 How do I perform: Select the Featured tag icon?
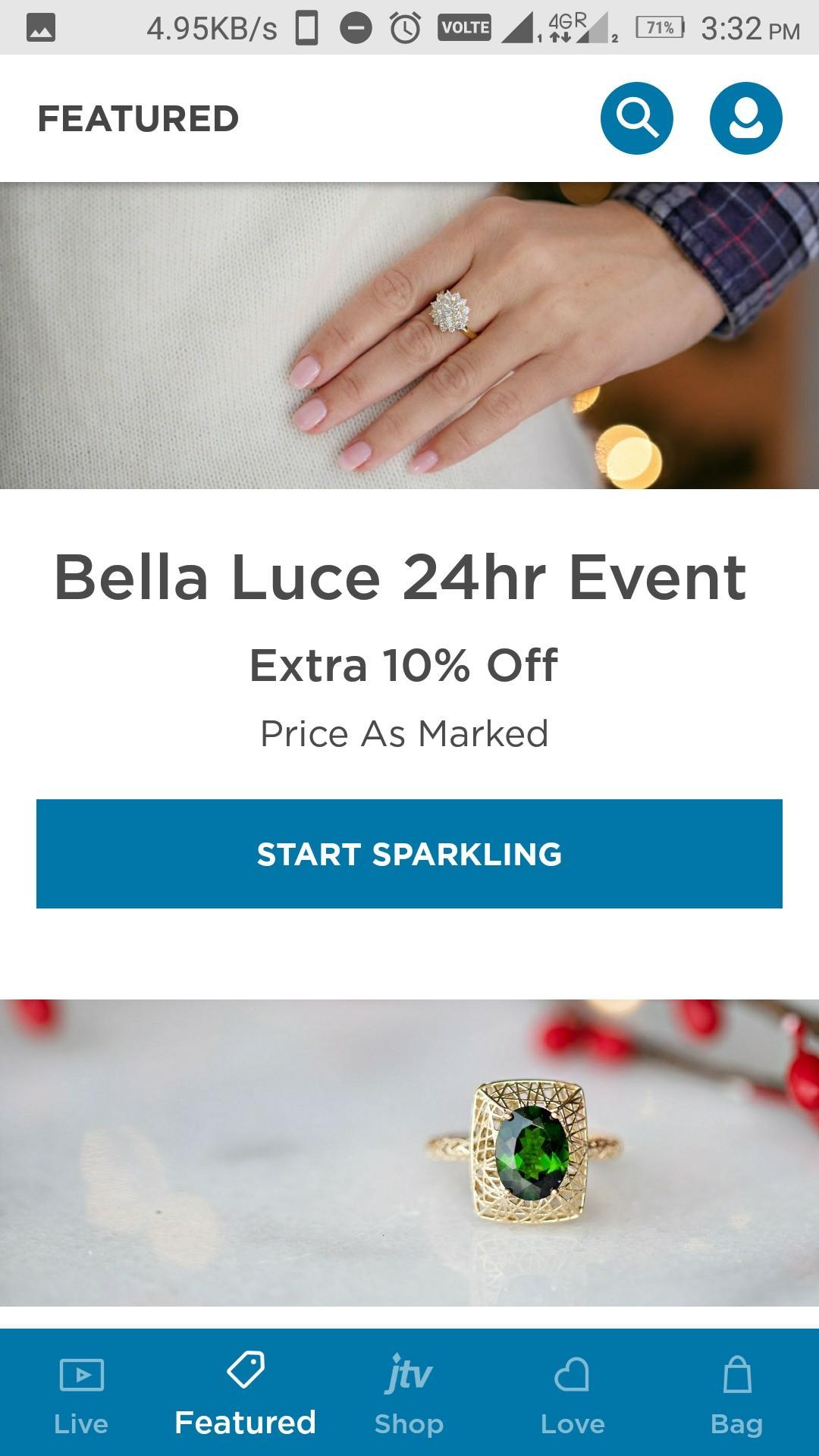(245, 1370)
